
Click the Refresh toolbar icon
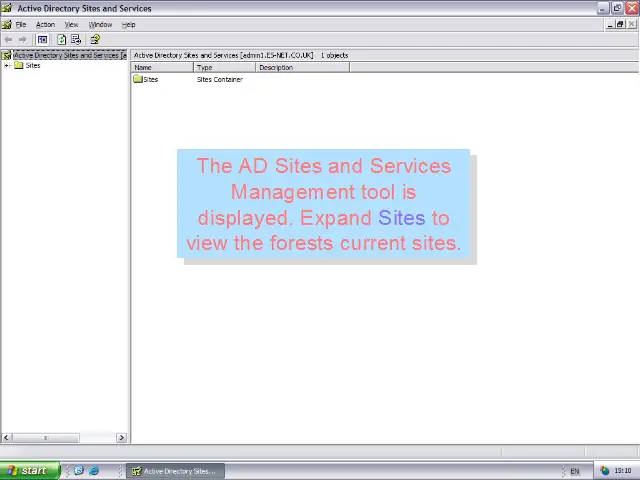pos(62,40)
